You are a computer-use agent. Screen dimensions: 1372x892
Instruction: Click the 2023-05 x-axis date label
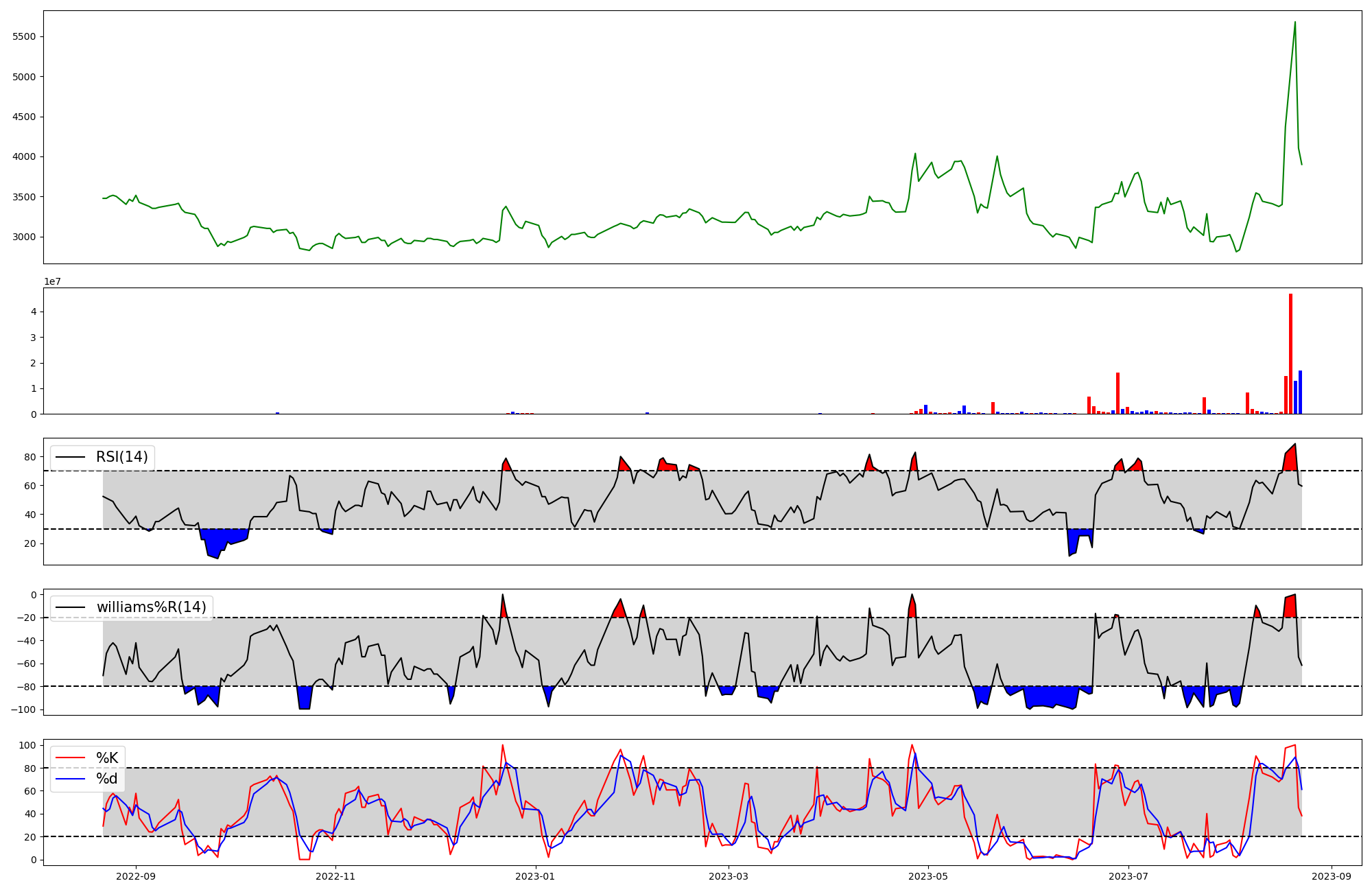pos(928,876)
